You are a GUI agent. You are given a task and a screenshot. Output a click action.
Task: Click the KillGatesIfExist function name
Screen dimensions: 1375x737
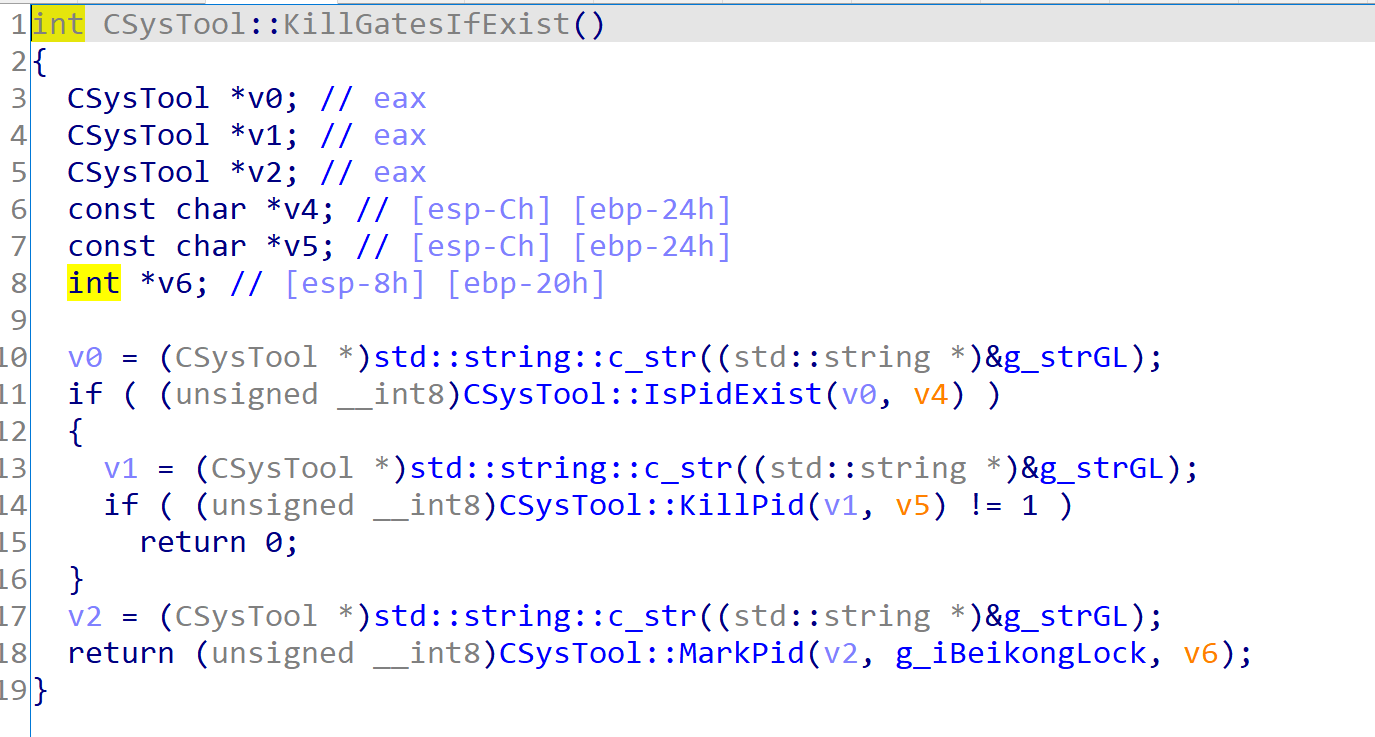click(428, 24)
